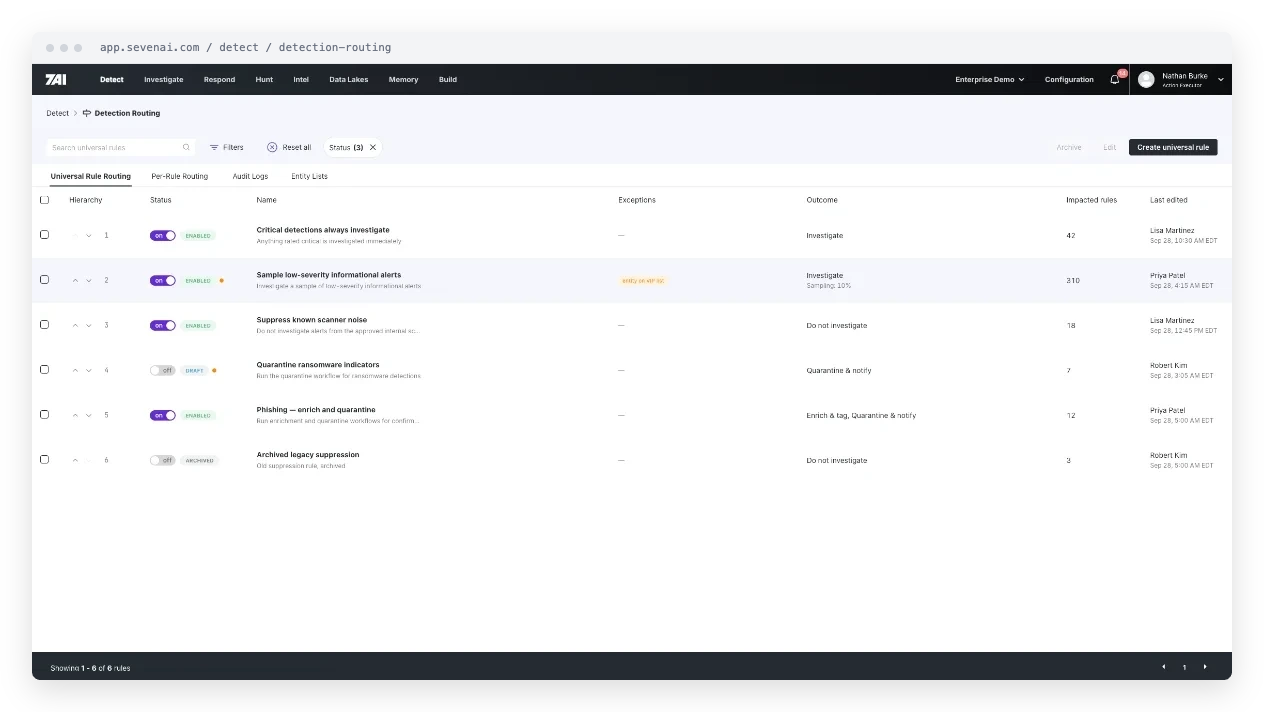
Task: Go to the next page of rules
Action: tap(1205, 667)
